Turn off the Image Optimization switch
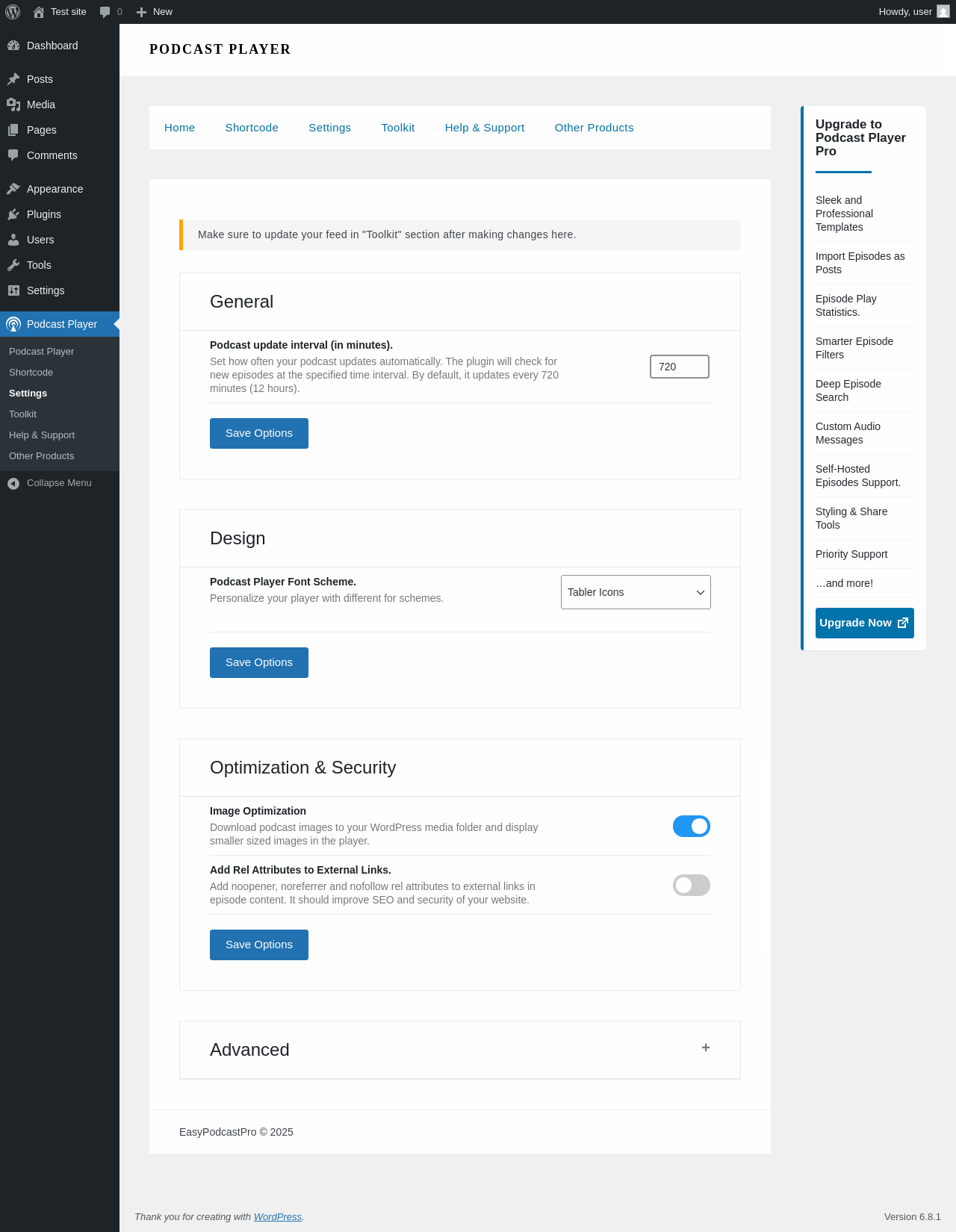 pyautogui.click(x=692, y=826)
